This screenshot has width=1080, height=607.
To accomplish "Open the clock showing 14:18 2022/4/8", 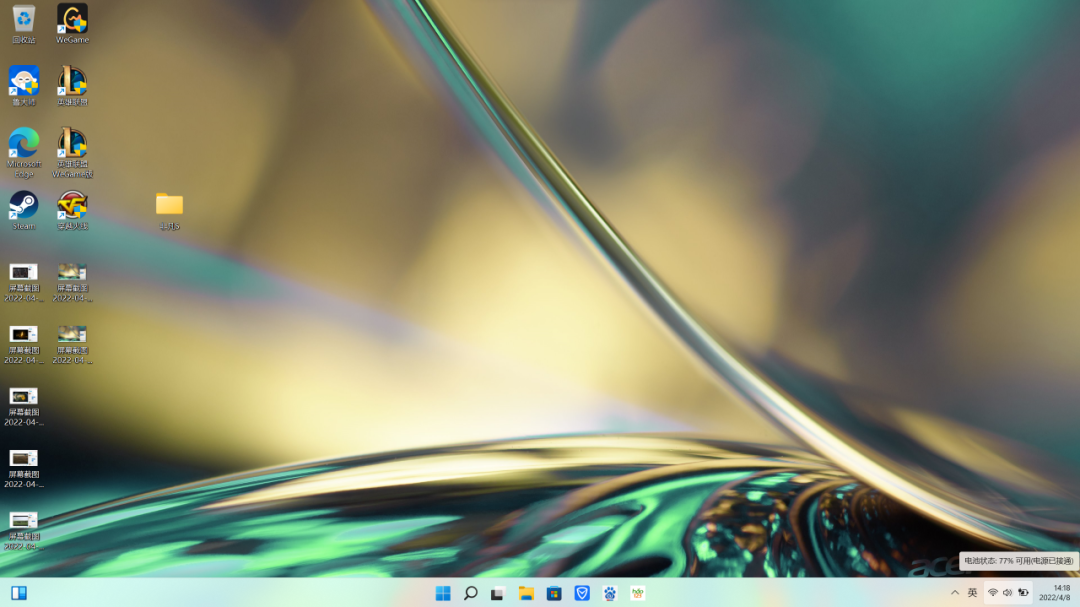I will (1056, 593).
